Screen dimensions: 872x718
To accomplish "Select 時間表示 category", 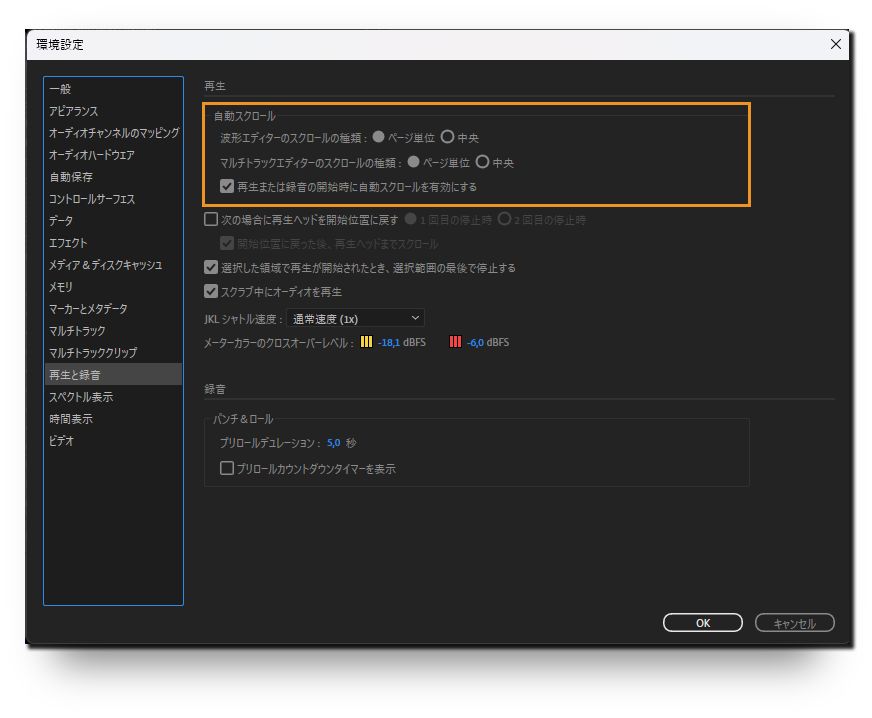I will click(113, 419).
